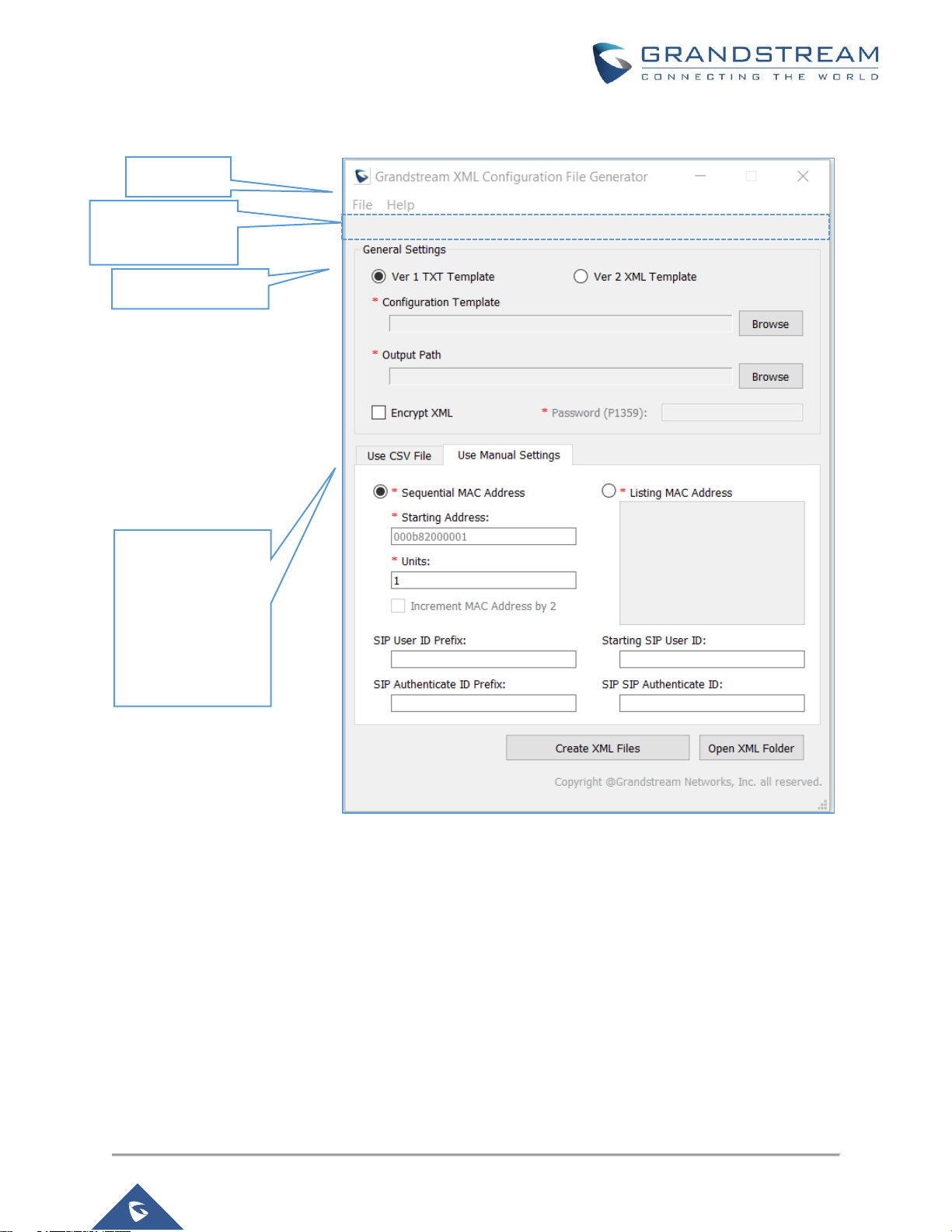952x1232 pixels.
Task: Choose the Listing MAC Address option
Action: 609,490
